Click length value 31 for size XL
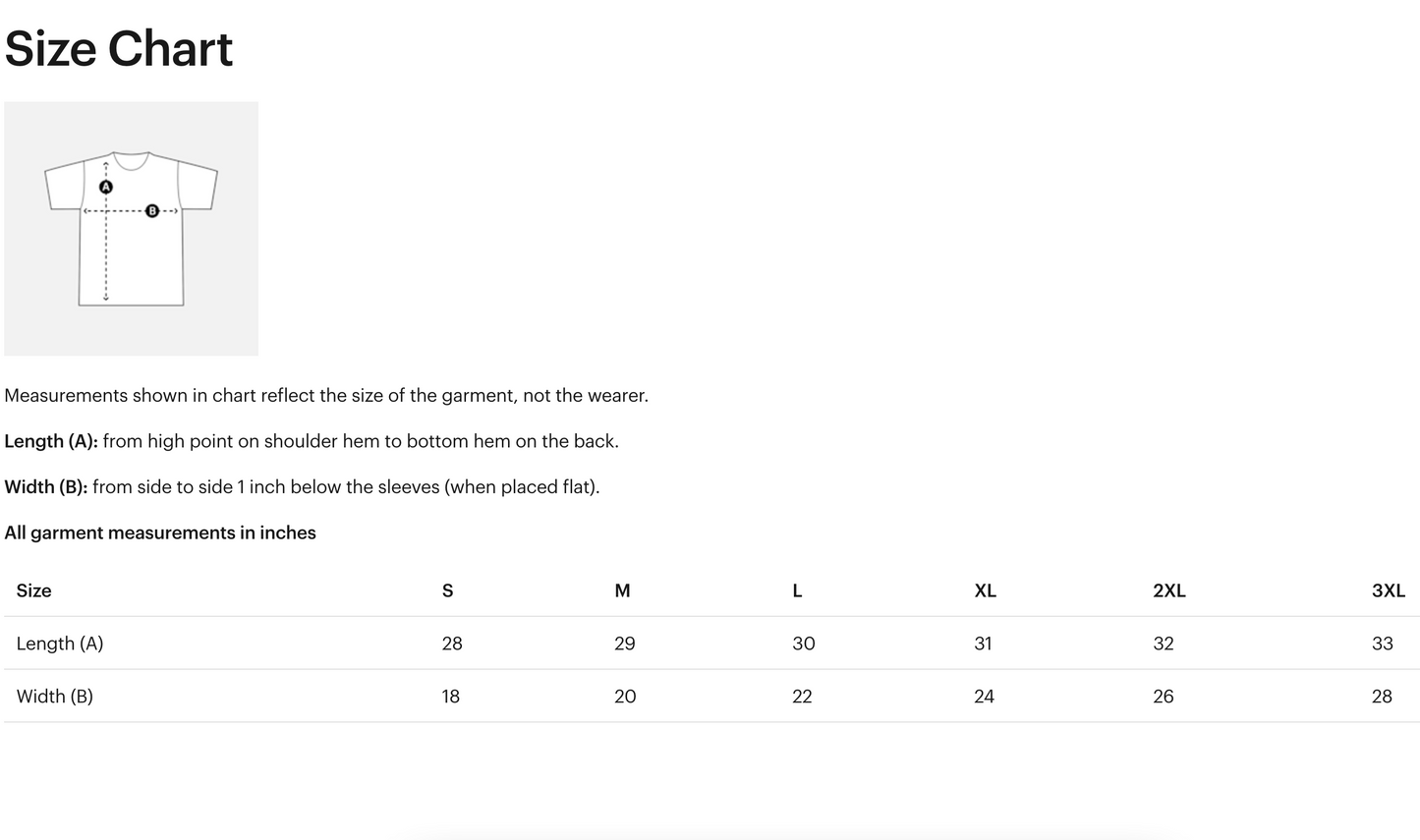 983,644
